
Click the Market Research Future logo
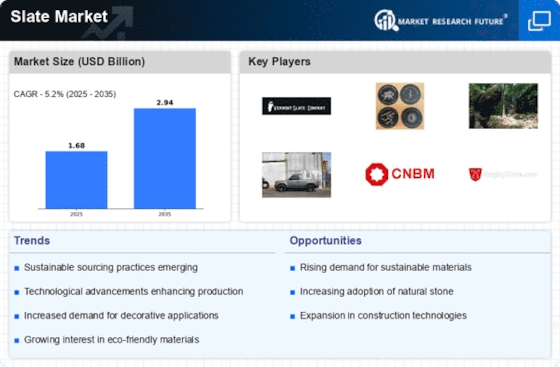(x=441, y=21)
